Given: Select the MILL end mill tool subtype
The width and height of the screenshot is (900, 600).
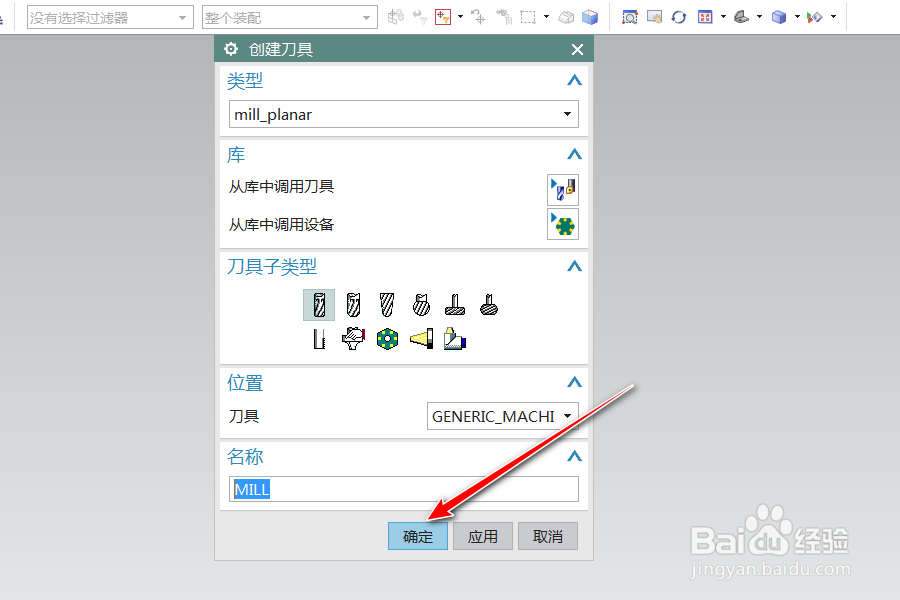Looking at the screenshot, I should pyautogui.click(x=319, y=305).
